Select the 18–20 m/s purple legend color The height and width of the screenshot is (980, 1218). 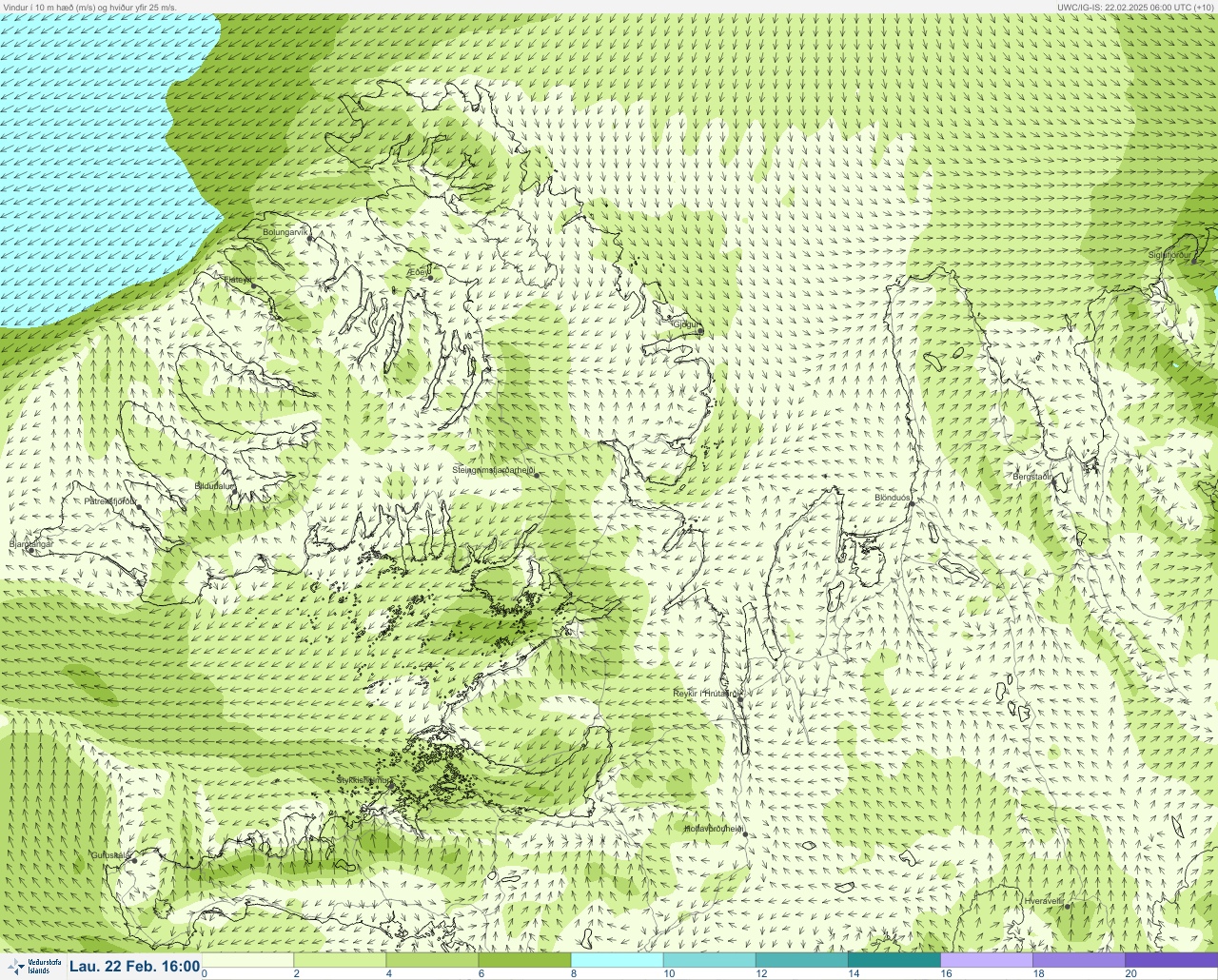[x=1078, y=960]
